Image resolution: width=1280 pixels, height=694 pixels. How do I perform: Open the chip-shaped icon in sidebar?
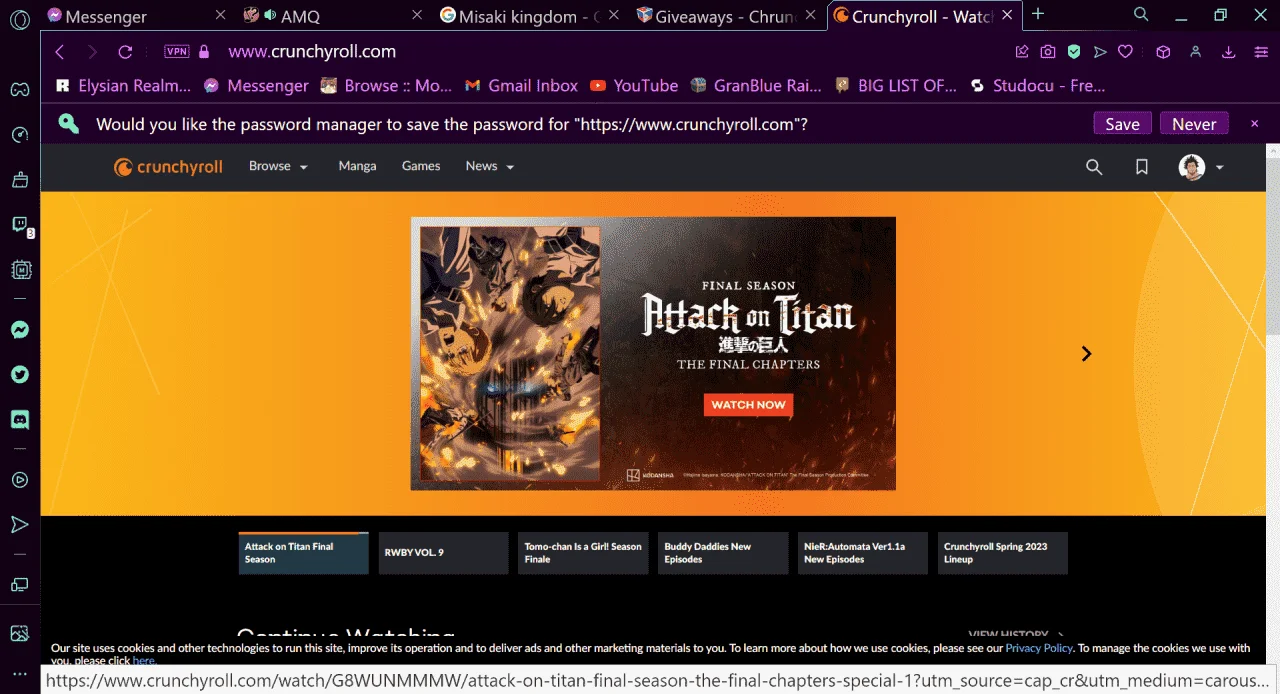[x=20, y=269]
